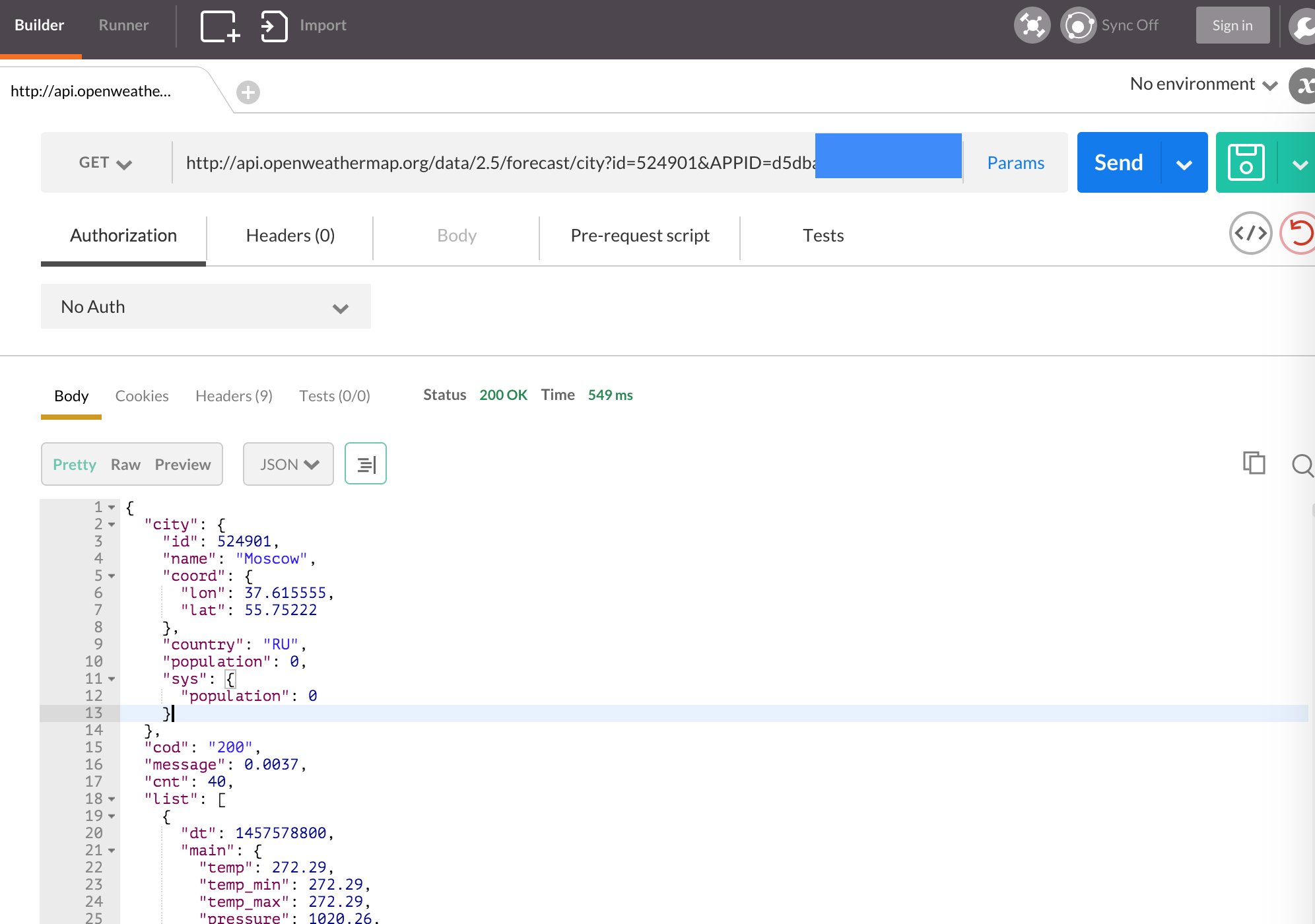1315x924 pixels.
Task: Collapse the coord object at line 5
Action: 112,576
